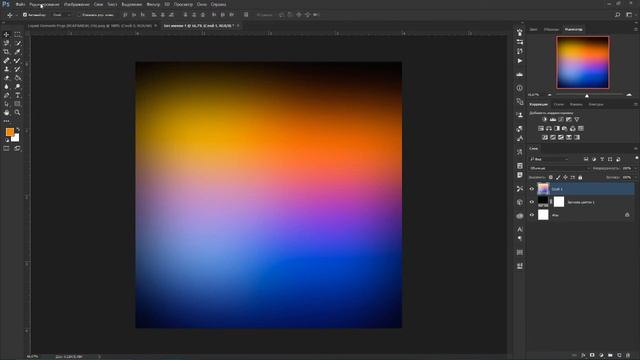The height and width of the screenshot is (360, 640).
Task: Select the Move tool
Action: pyautogui.click(x=6, y=34)
